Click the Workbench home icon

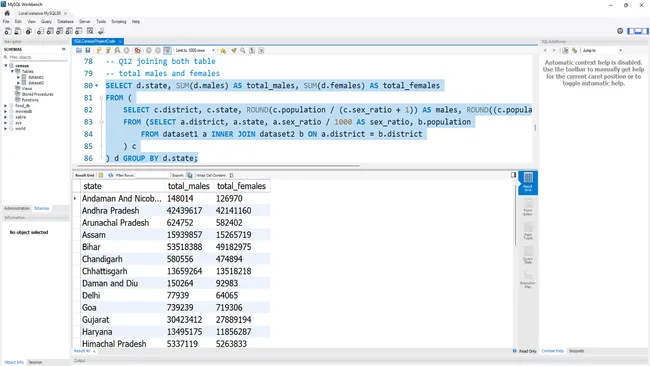[x=7, y=13]
